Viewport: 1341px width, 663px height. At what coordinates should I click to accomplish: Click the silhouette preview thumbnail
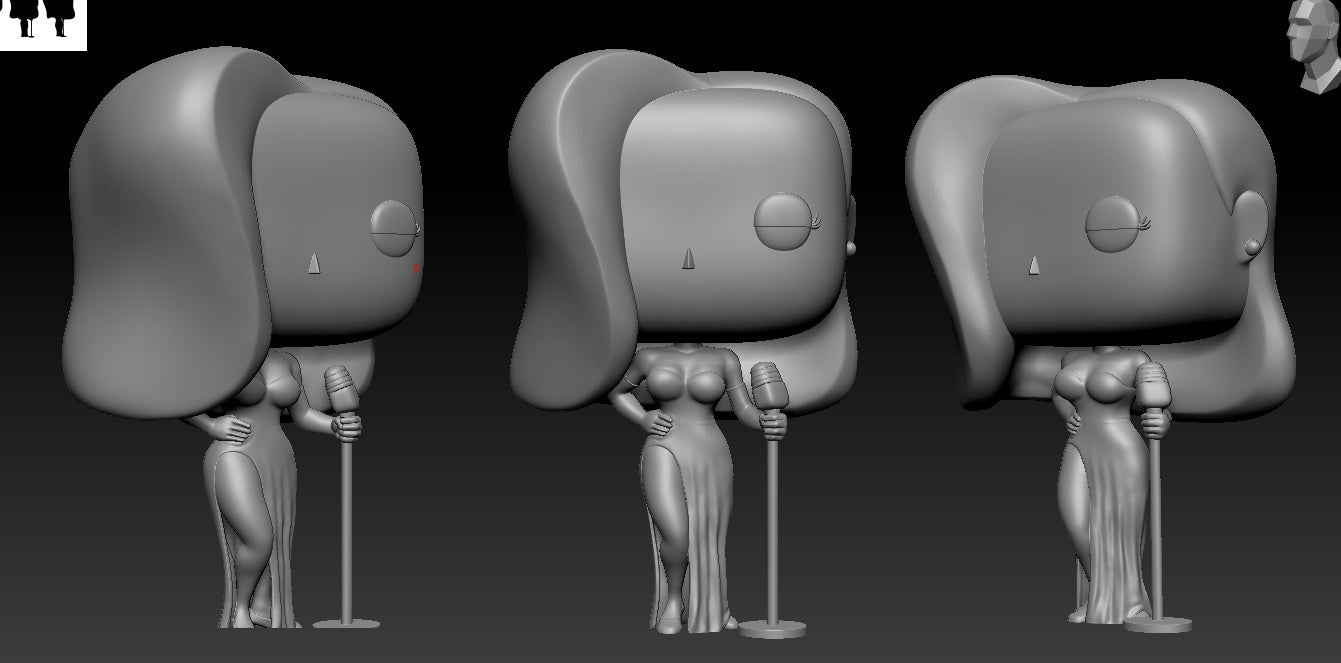(x=43, y=24)
